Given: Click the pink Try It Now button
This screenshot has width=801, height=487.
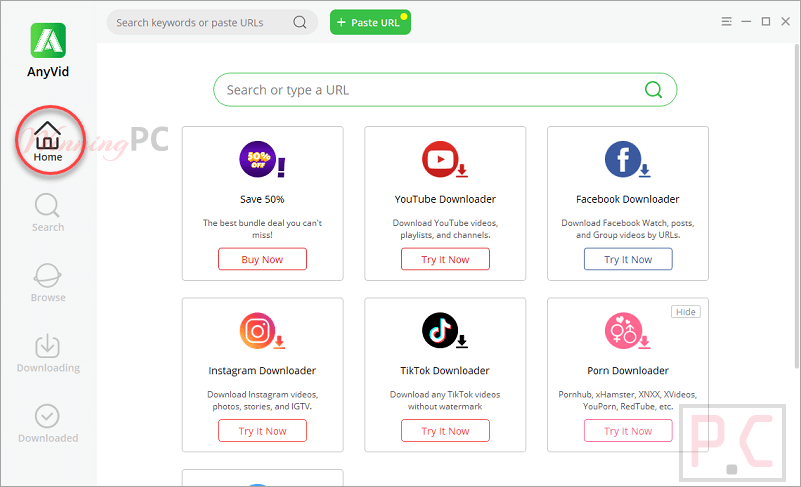Looking at the screenshot, I should [x=628, y=431].
